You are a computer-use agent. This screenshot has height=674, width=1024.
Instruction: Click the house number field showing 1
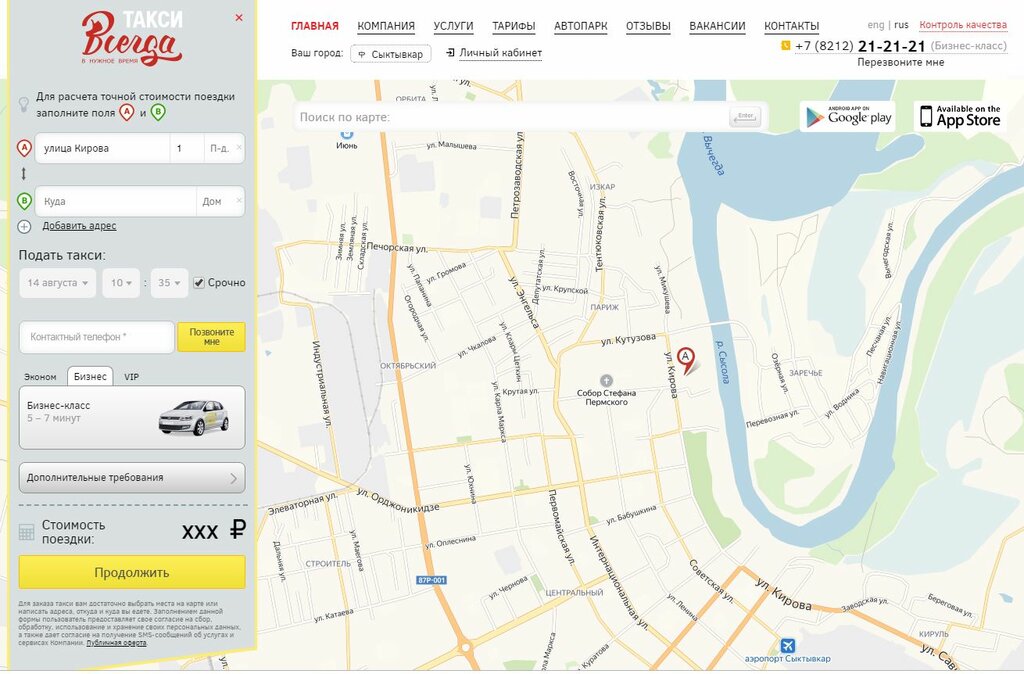tap(187, 148)
